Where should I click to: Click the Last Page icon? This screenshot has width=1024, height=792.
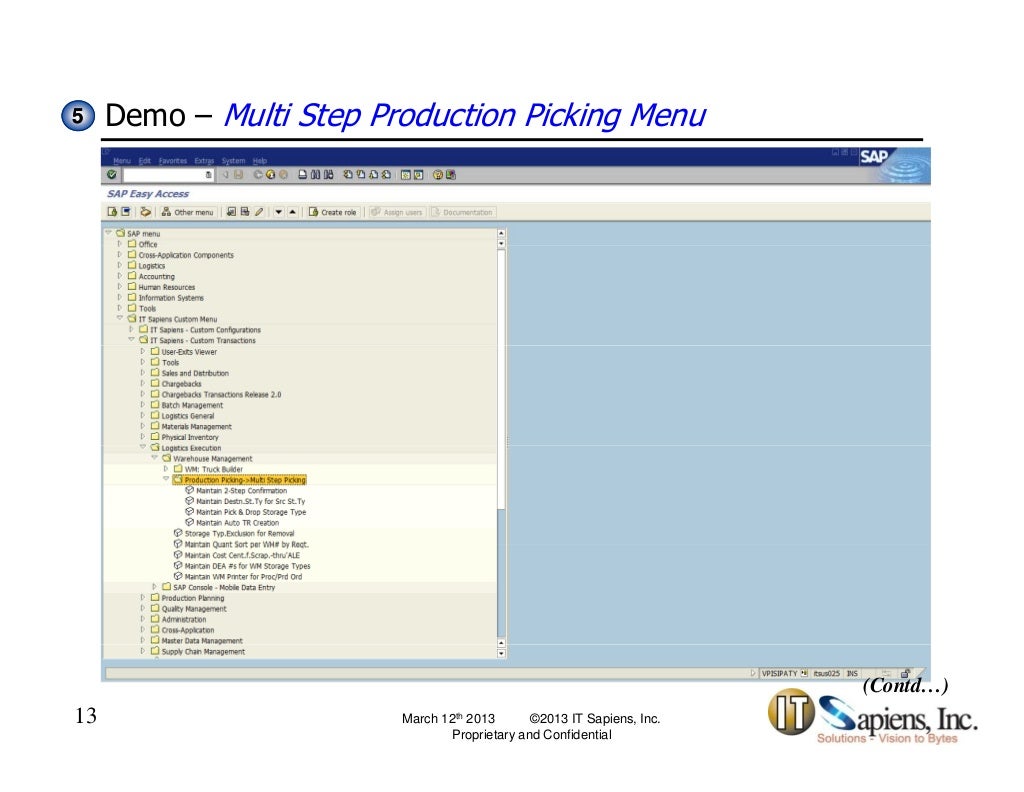click(386, 175)
